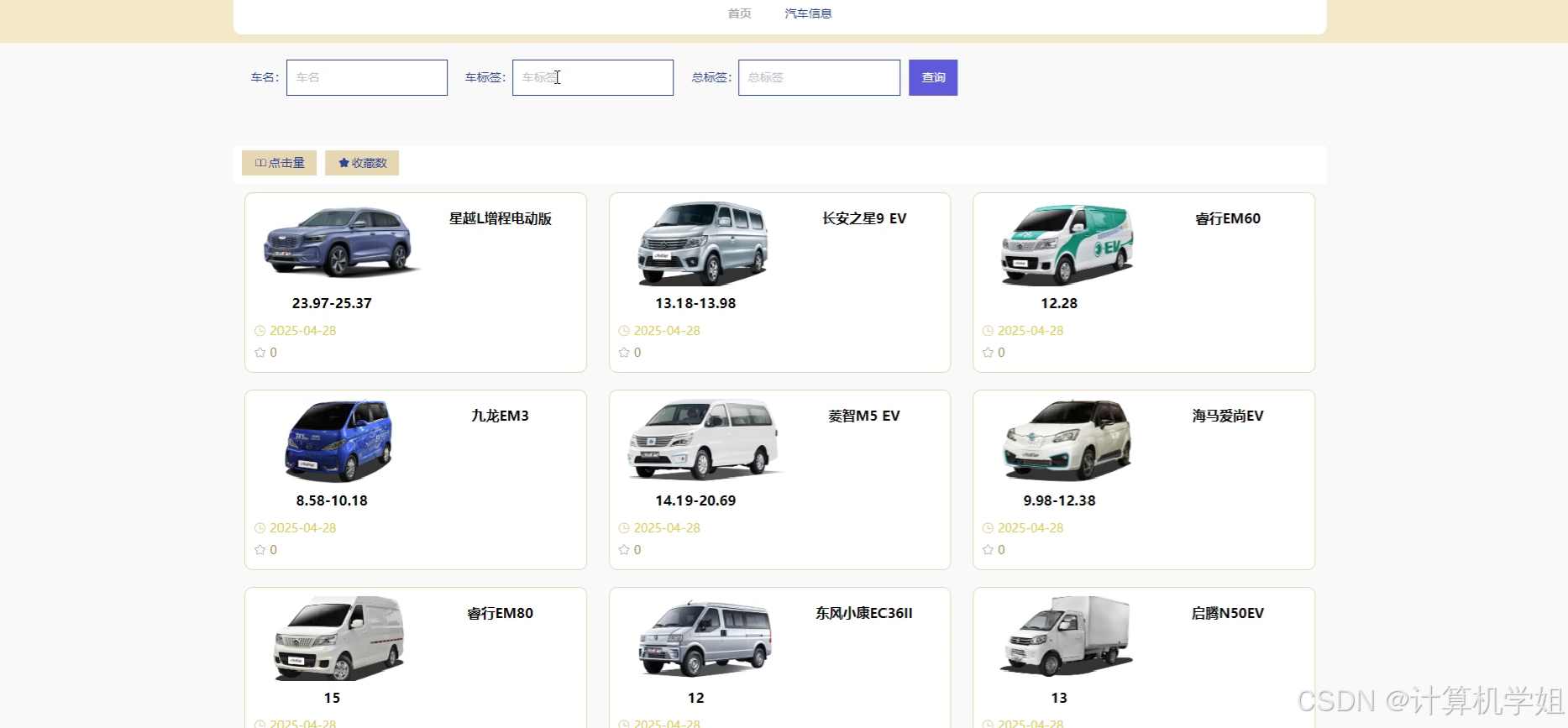The height and width of the screenshot is (728, 1568).
Task: Click the 海马爱尚EV title
Action: (x=1228, y=416)
